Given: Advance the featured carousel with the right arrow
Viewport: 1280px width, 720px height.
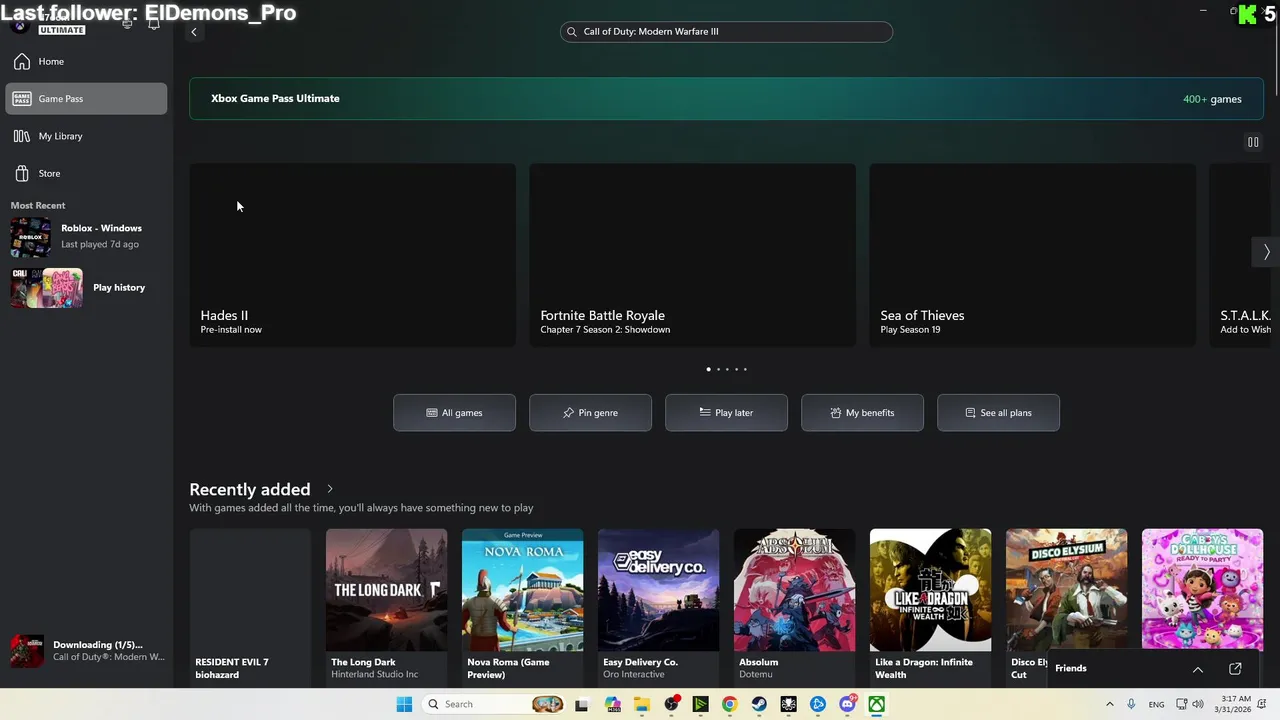Looking at the screenshot, I should [x=1266, y=252].
